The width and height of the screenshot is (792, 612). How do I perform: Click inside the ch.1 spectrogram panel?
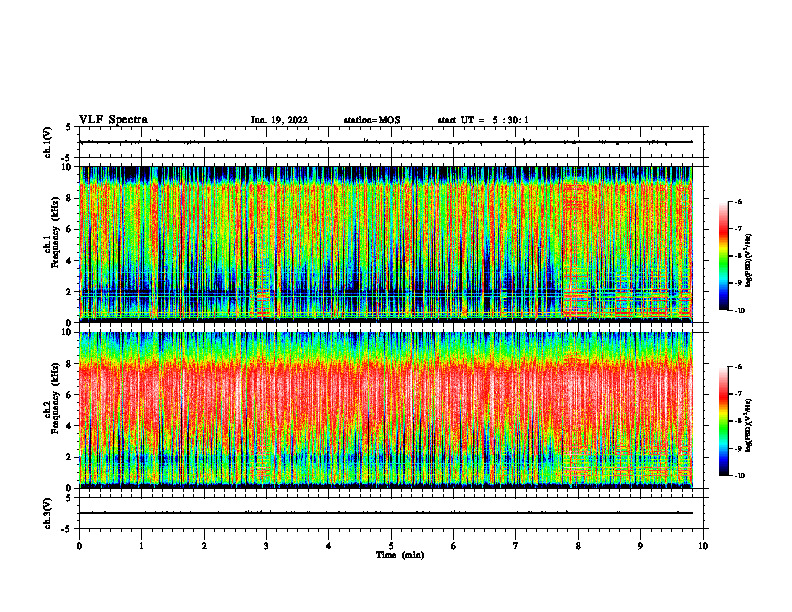click(x=386, y=244)
